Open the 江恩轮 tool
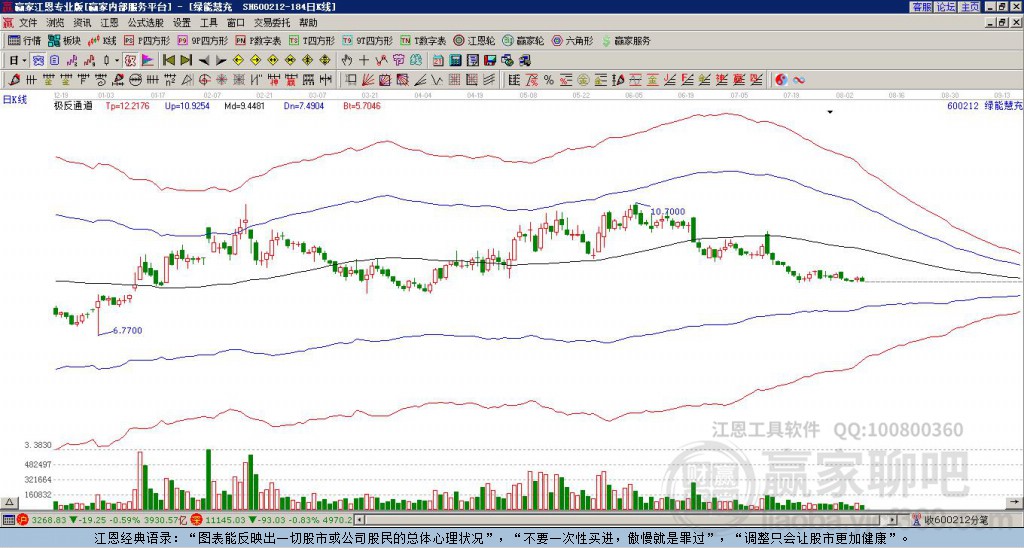 tap(474, 40)
